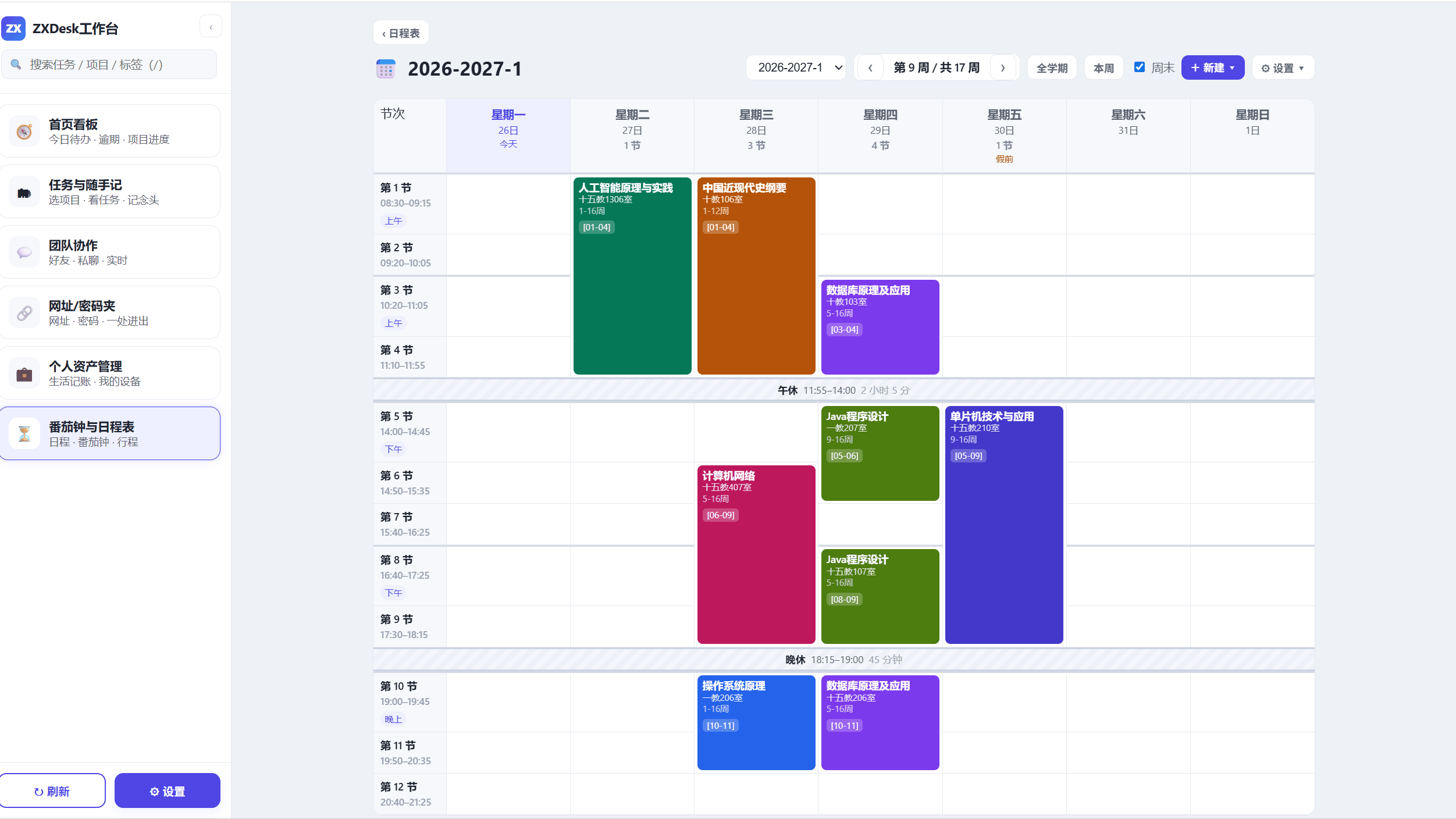The image size is (1456, 819).
Task: Open 任务与随手记 in the sidebar
Action: 110,192
